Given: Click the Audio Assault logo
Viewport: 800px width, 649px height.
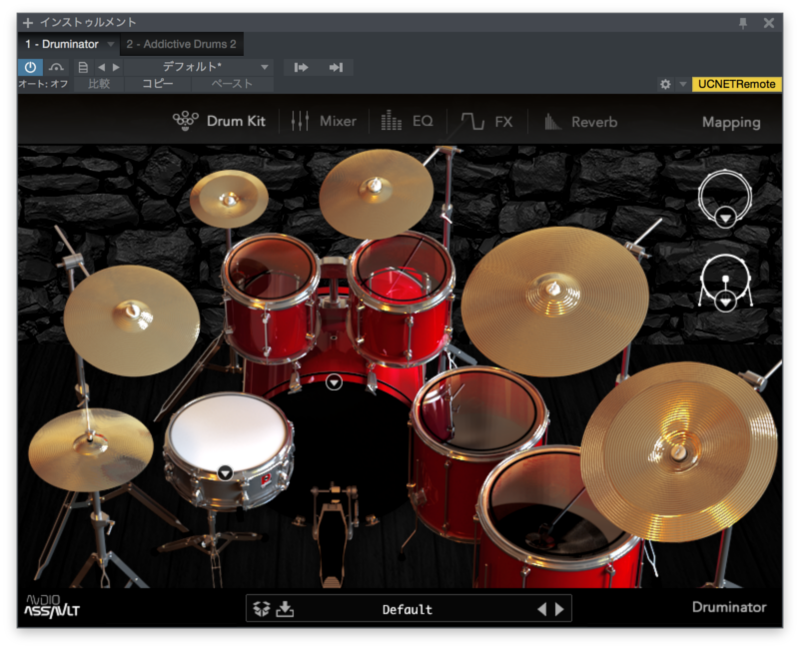Looking at the screenshot, I should [52, 606].
